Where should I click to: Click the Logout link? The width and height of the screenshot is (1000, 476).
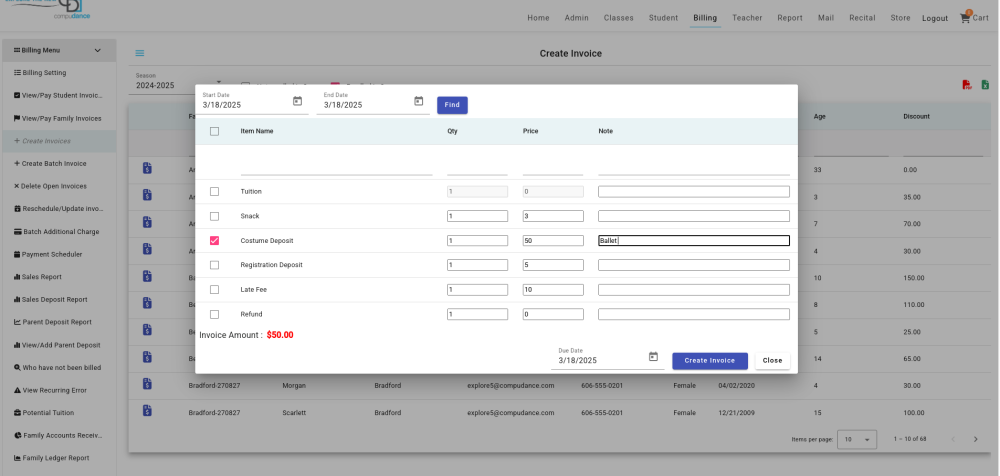click(x=935, y=19)
